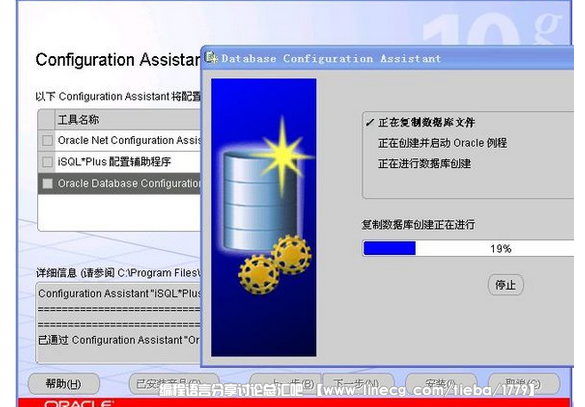Open help with the 帮助(H) button
Viewport: 585px width, 407px height.
pos(64,383)
